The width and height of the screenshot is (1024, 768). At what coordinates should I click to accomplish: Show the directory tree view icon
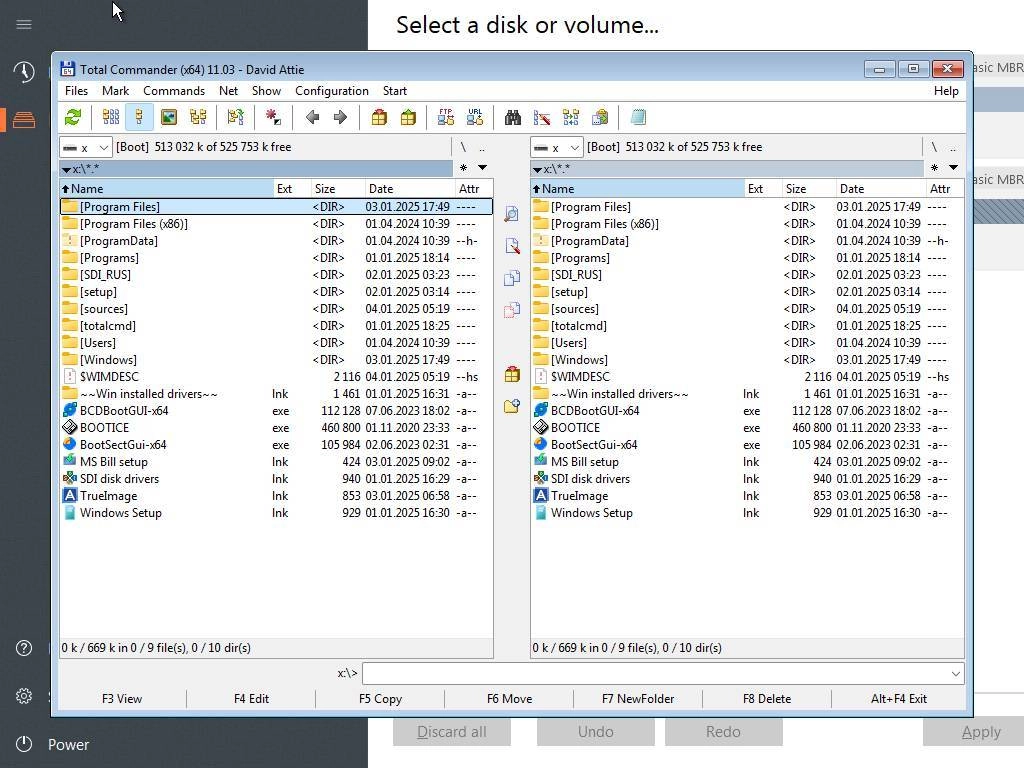coord(198,118)
